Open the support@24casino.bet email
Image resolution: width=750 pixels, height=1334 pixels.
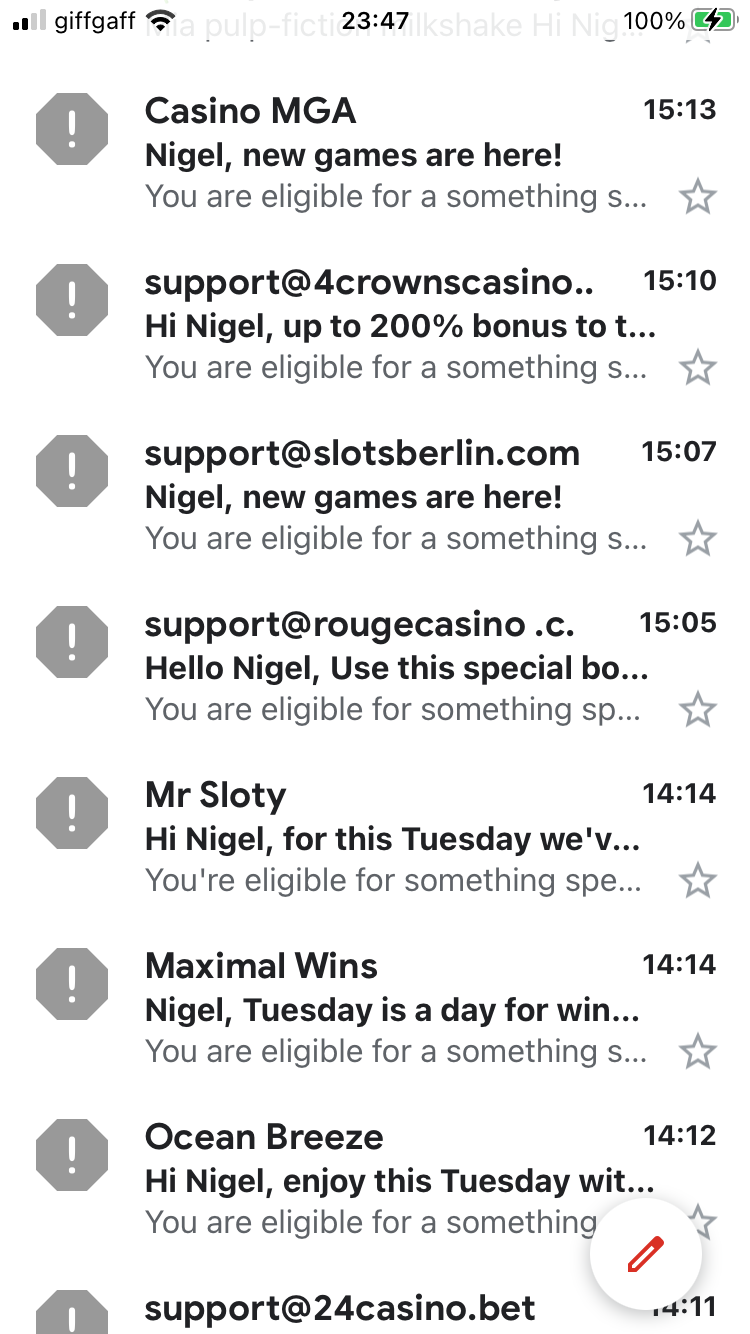340,1307
